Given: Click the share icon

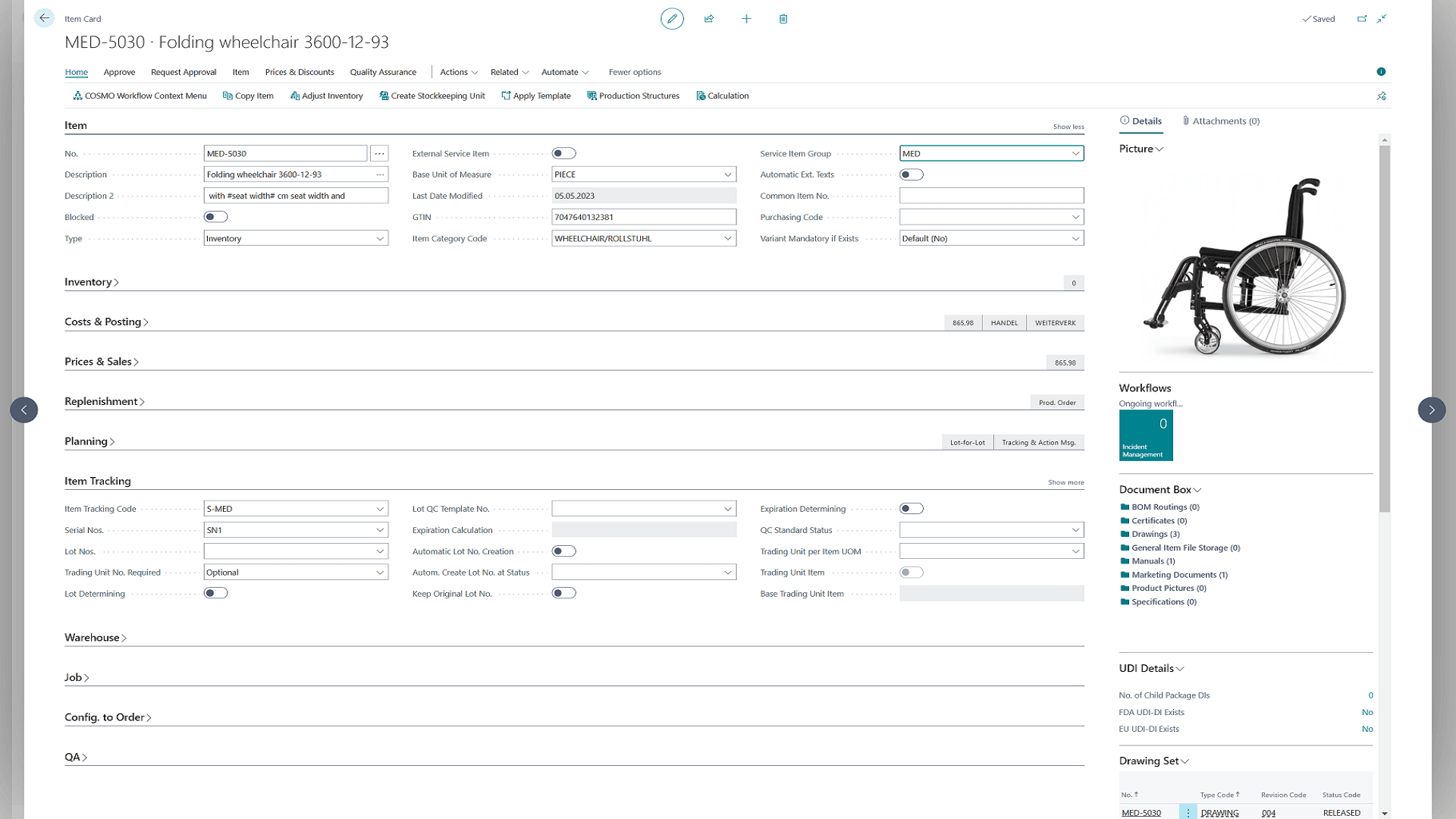Looking at the screenshot, I should (x=709, y=19).
